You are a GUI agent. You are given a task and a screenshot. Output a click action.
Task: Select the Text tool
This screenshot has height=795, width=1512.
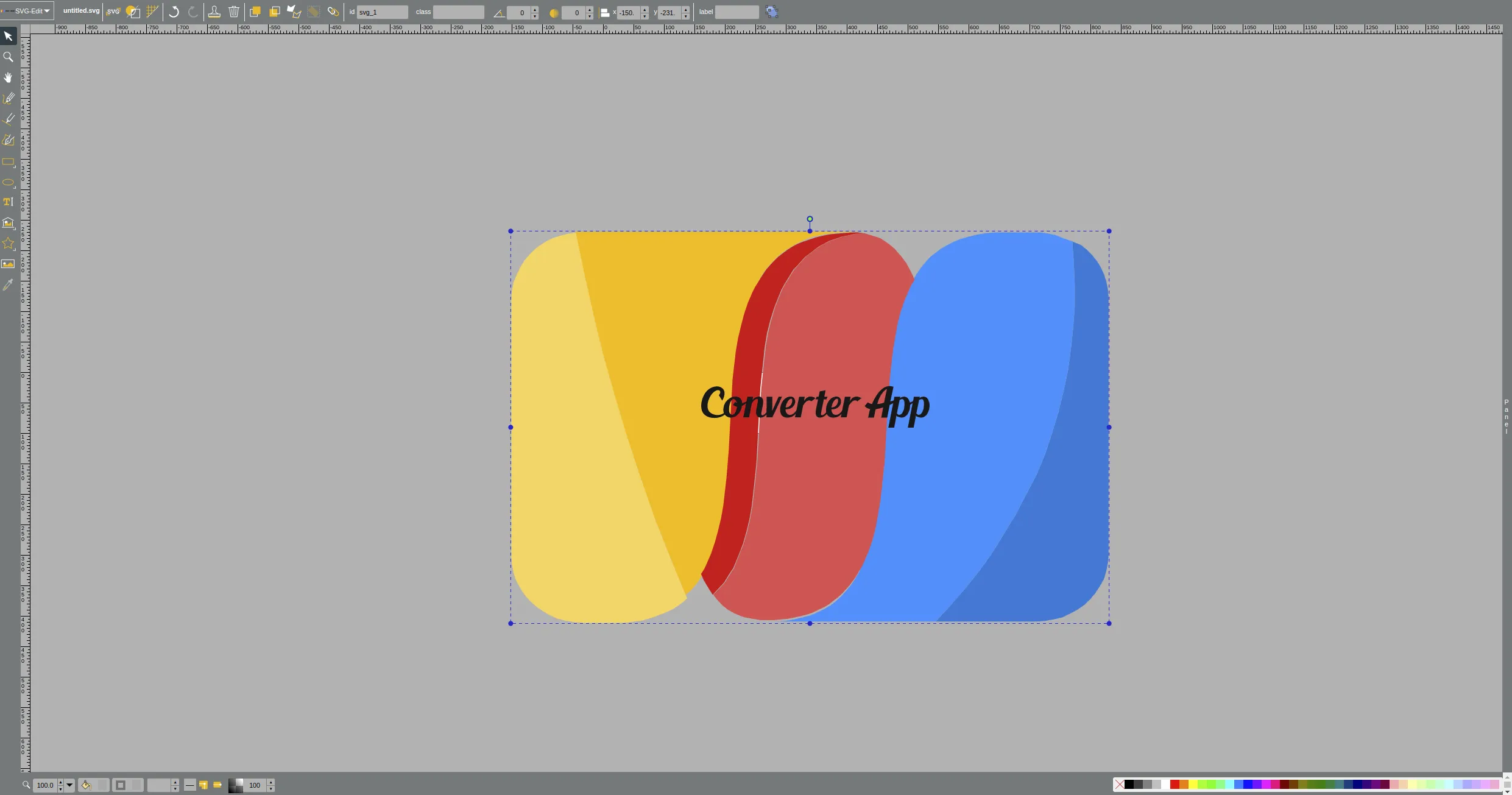(8, 202)
